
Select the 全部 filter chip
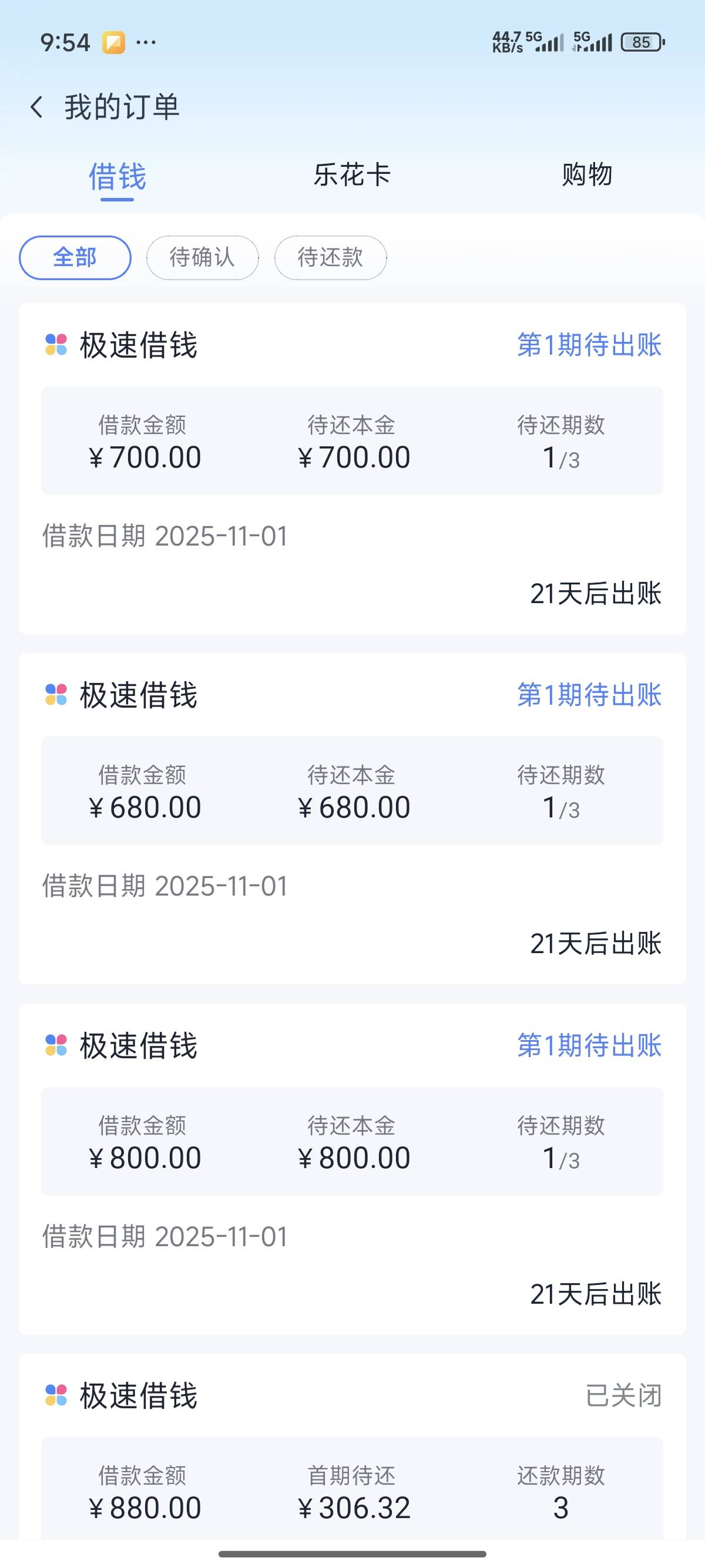75,257
